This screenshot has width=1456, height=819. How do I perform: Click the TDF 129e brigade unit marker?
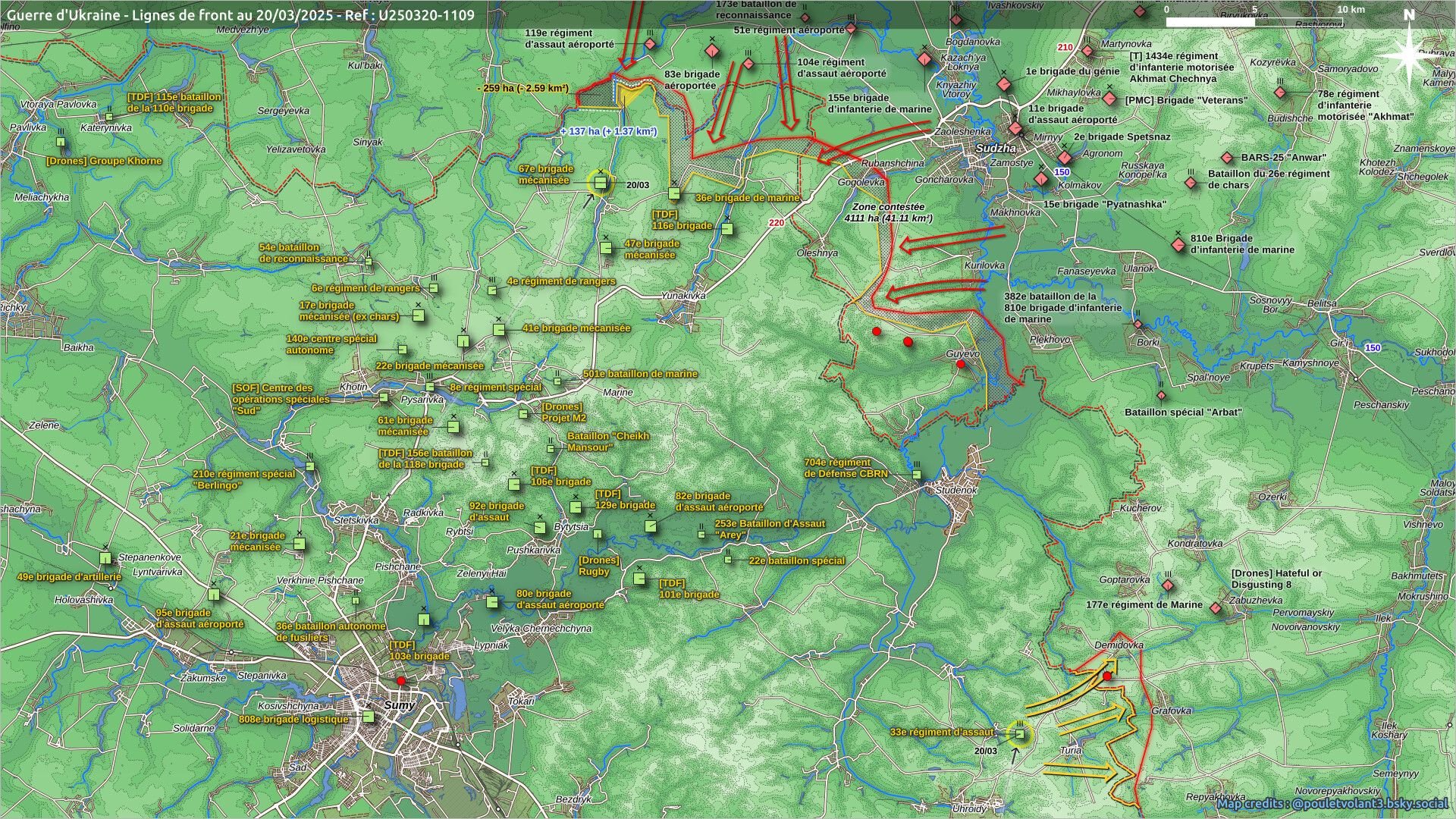[575, 507]
